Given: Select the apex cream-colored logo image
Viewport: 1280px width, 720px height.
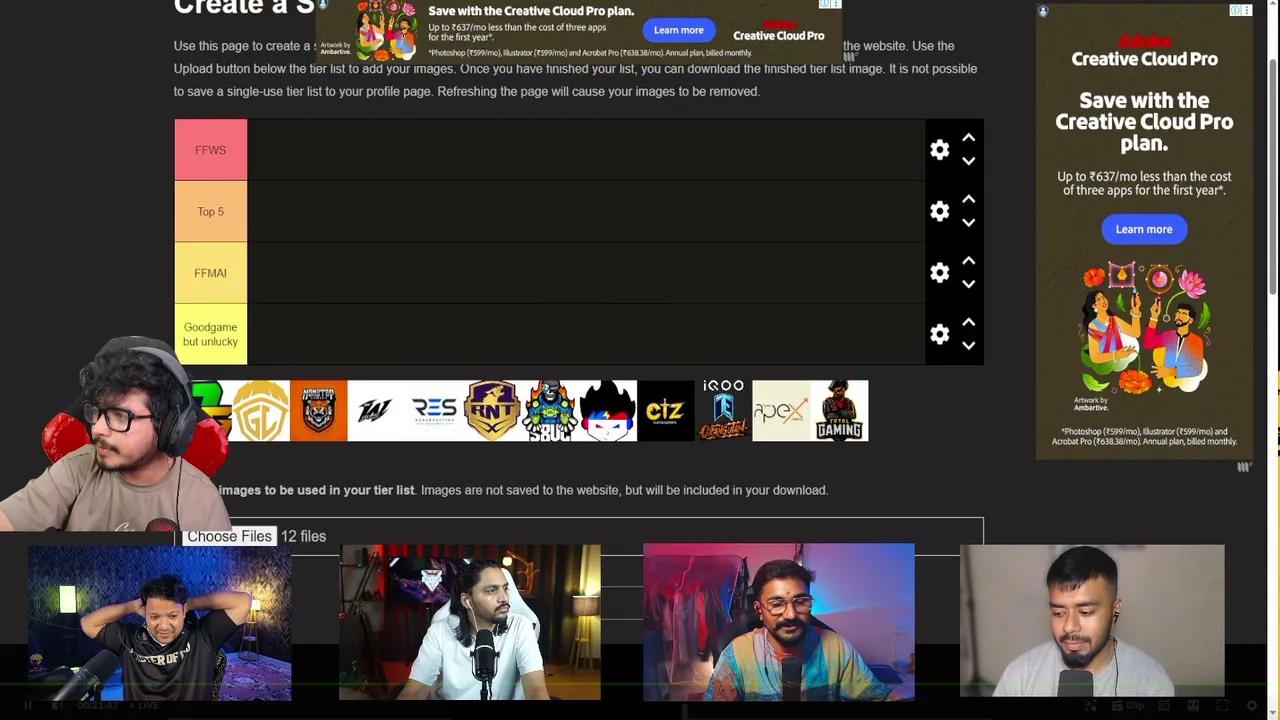Looking at the screenshot, I should click(781, 410).
